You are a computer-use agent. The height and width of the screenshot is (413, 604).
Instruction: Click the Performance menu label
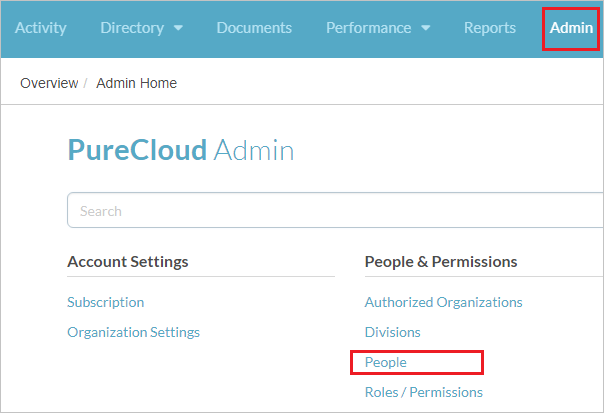[x=368, y=28]
